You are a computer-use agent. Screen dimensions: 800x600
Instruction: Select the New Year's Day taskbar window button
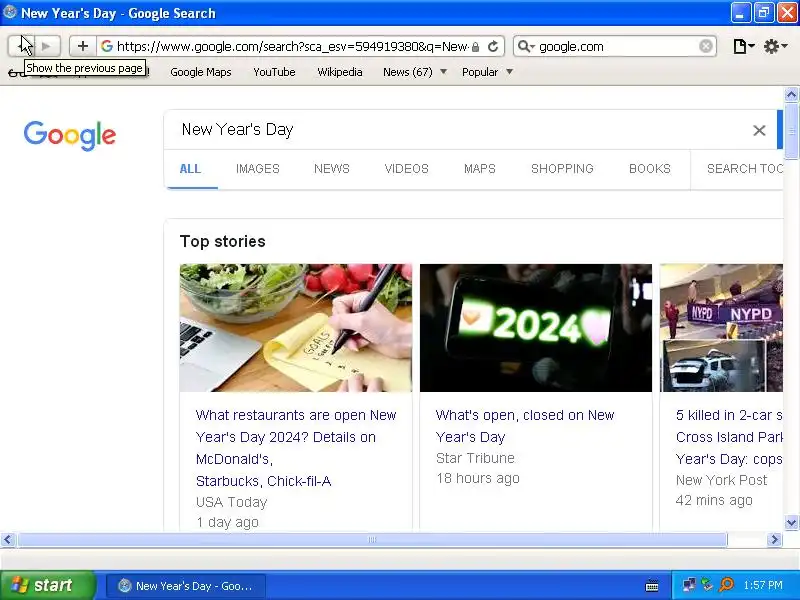point(186,586)
